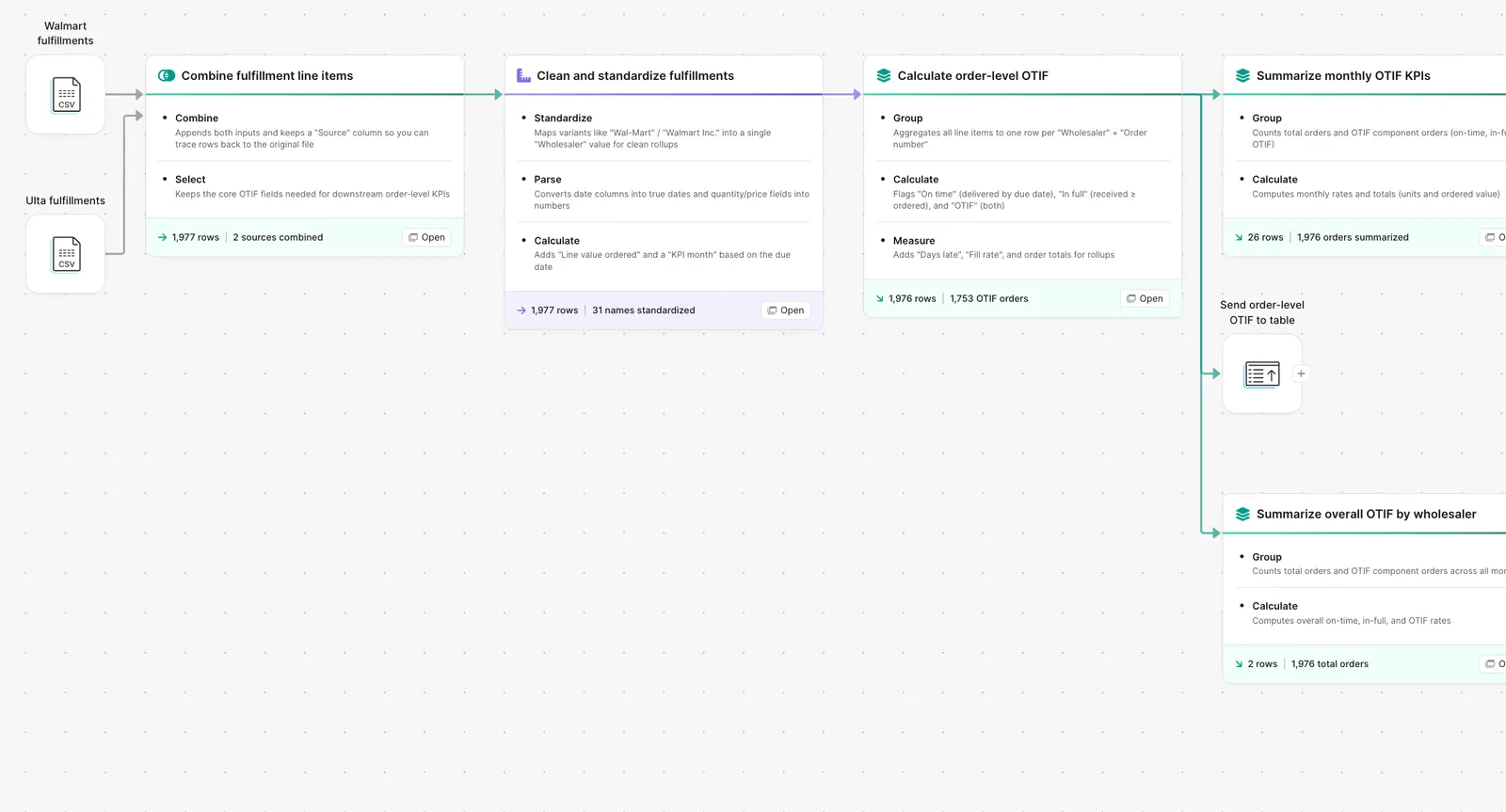
Task: Click the description "Maps variants like Wal-Mart…"
Action: tap(652, 138)
